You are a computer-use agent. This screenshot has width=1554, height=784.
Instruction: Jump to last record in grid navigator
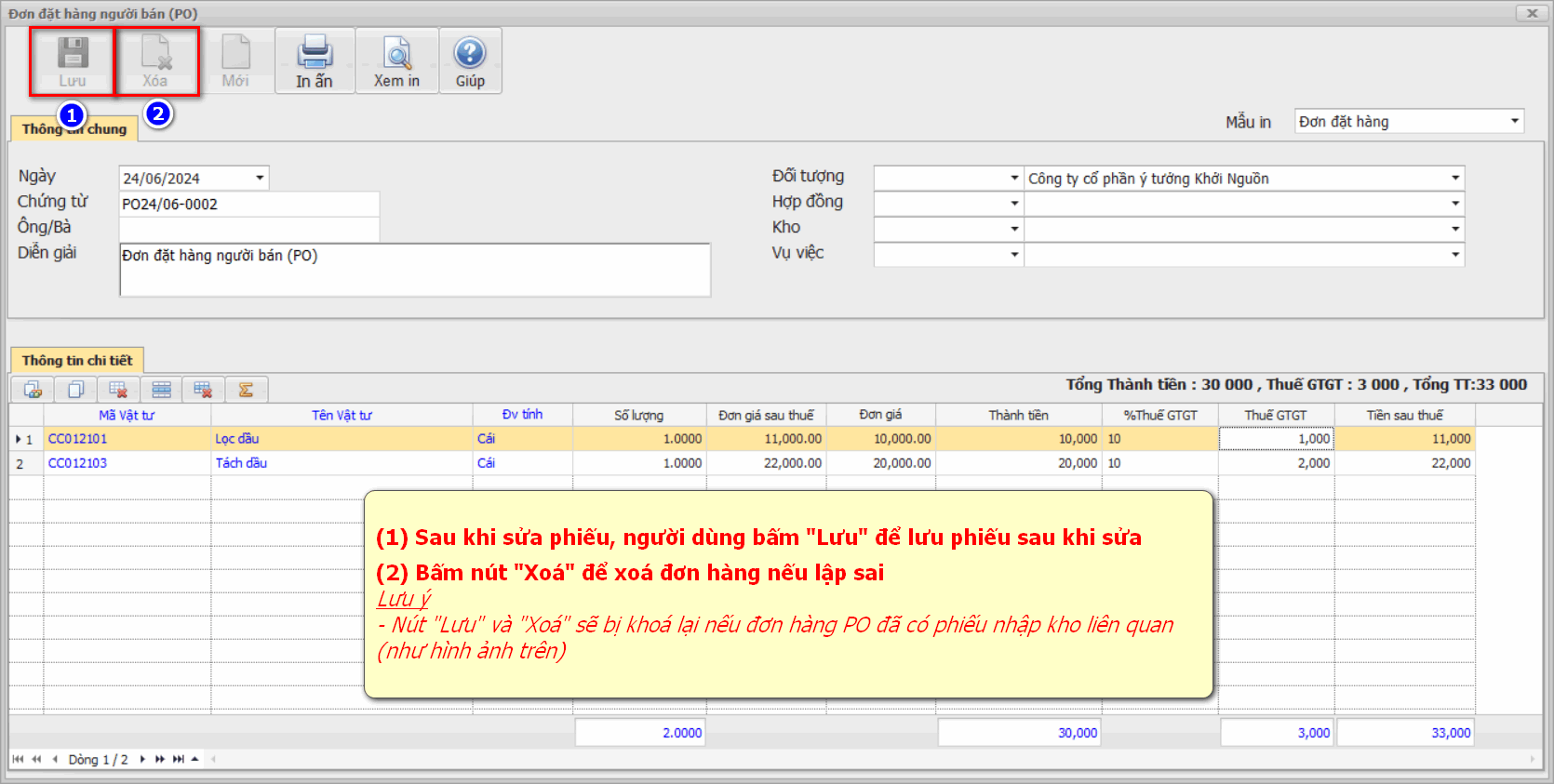(179, 759)
